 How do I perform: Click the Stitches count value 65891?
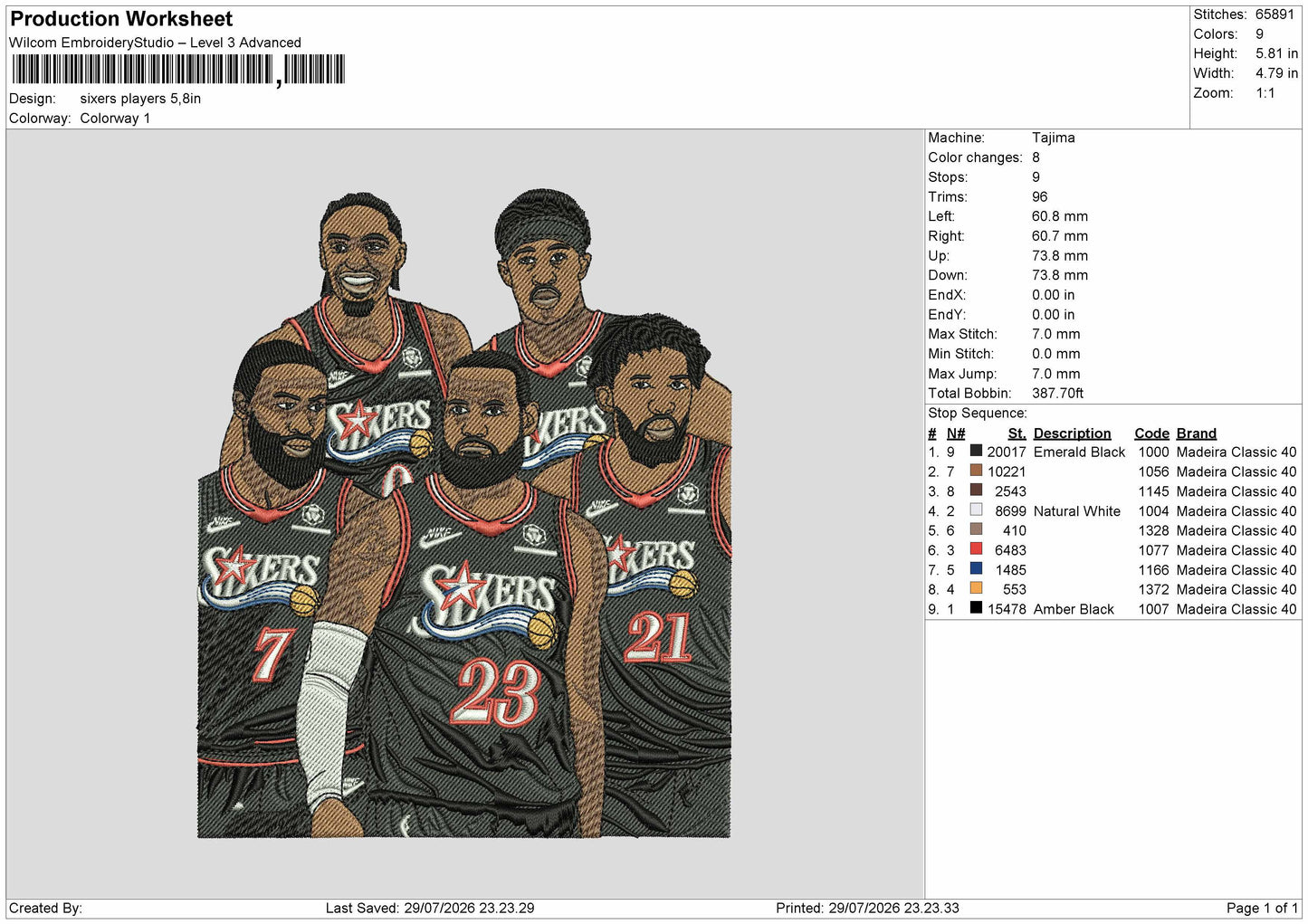[1275, 14]
